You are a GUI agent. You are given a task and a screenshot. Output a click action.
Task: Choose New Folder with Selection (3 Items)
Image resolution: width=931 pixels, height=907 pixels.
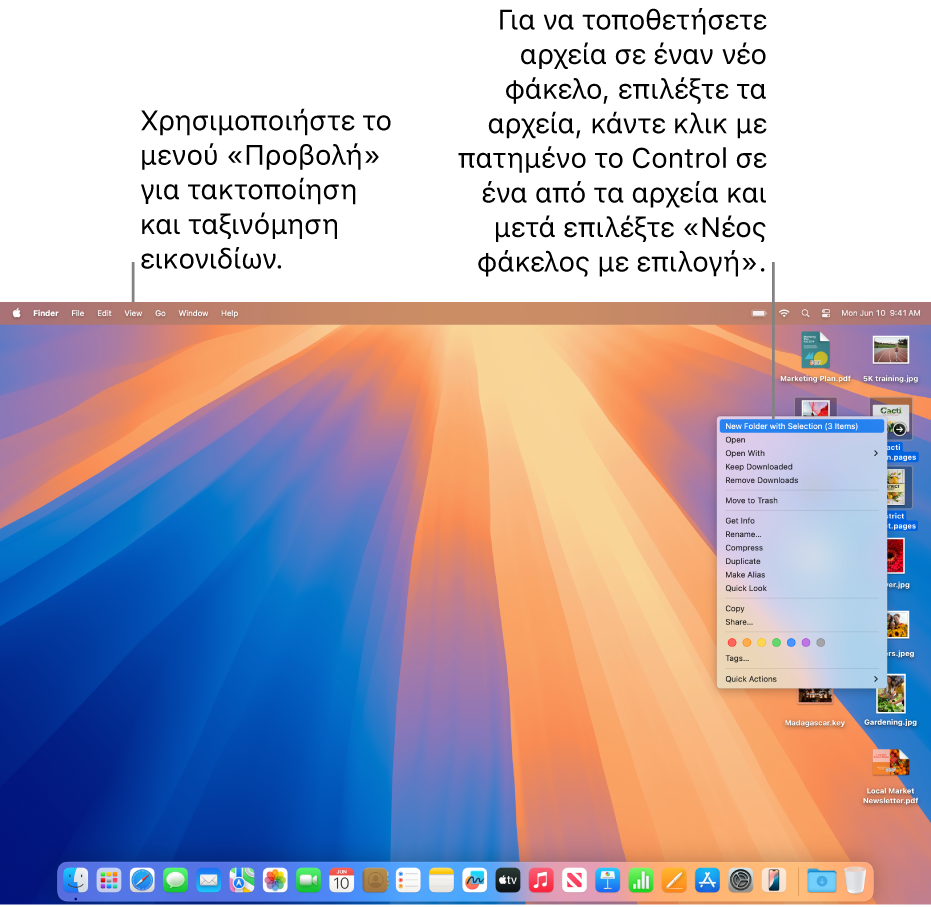(802, 426)
